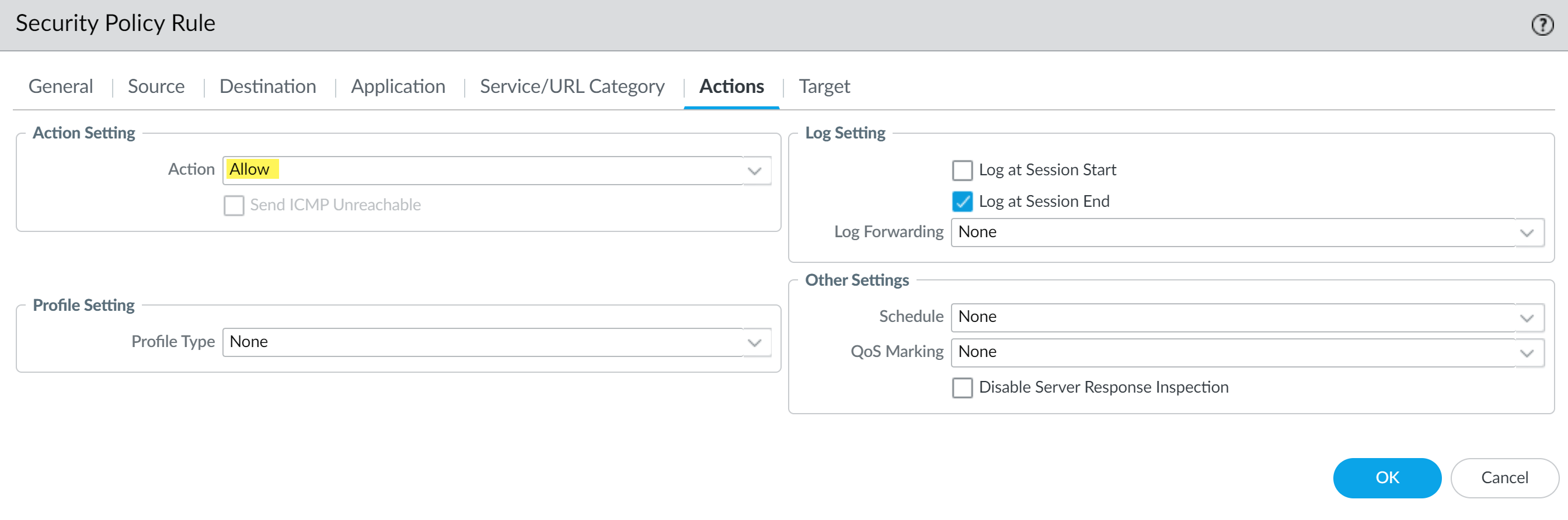This screenshot has width=1568, height=520.
Task: Toggle Disable Server Response Inspection checkbox
Action: click(x=961, y=388)
